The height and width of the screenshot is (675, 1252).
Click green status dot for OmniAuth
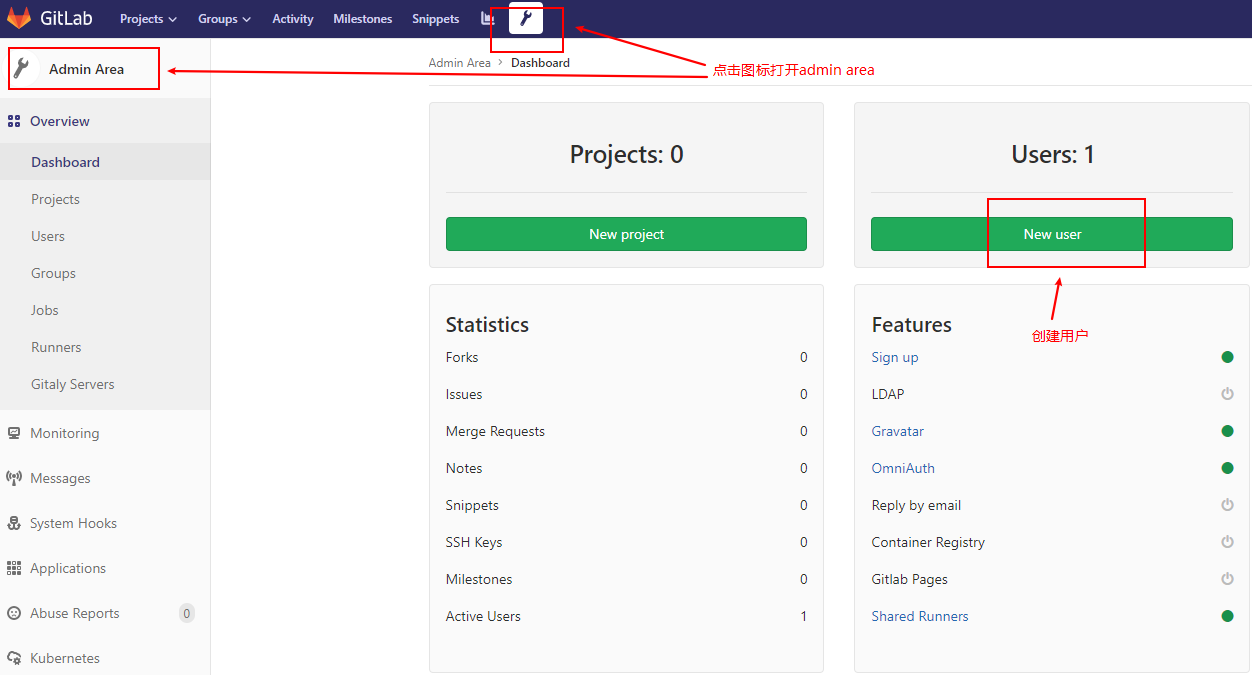[1227, 468]
